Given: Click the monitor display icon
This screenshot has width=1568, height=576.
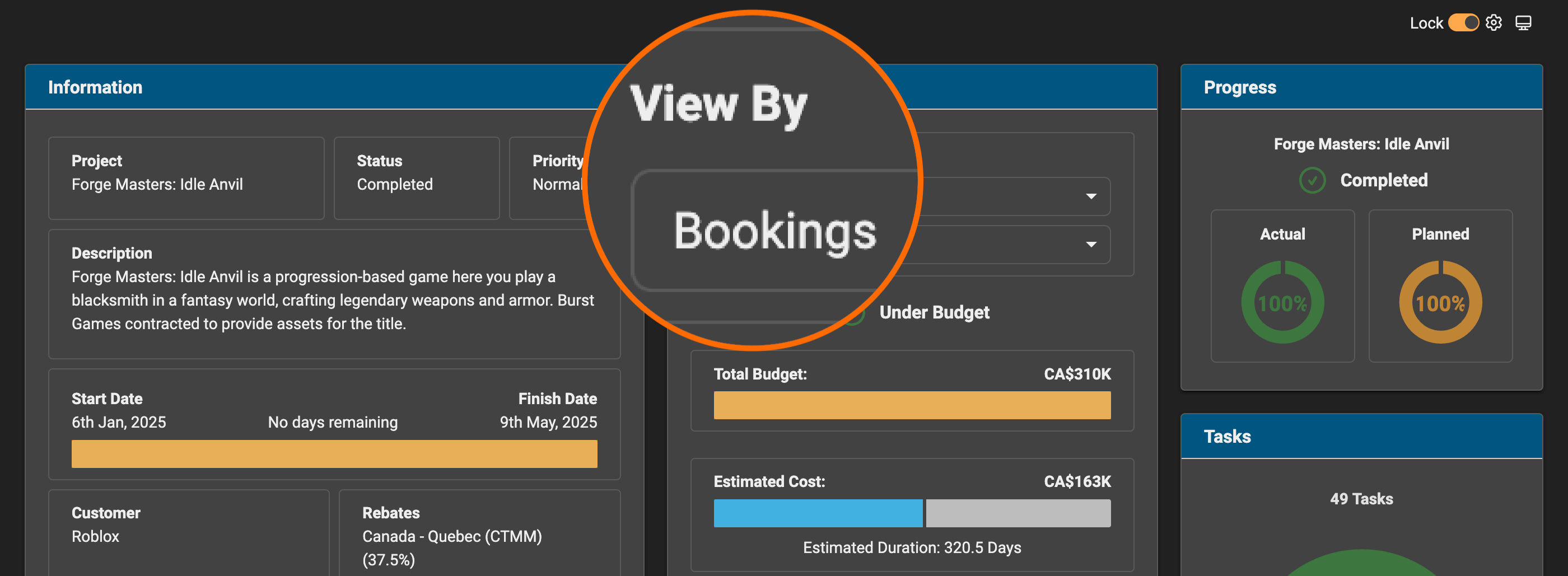Looking at the screenshot, I should [x=1523, y=23].
